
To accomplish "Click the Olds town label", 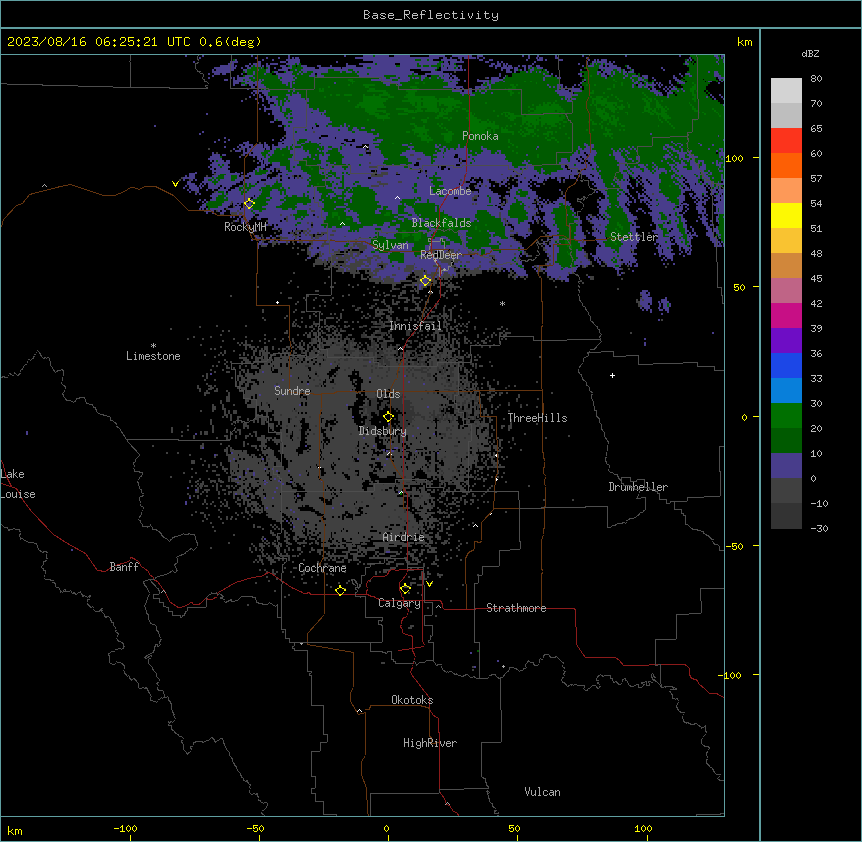I will [388, 394].
